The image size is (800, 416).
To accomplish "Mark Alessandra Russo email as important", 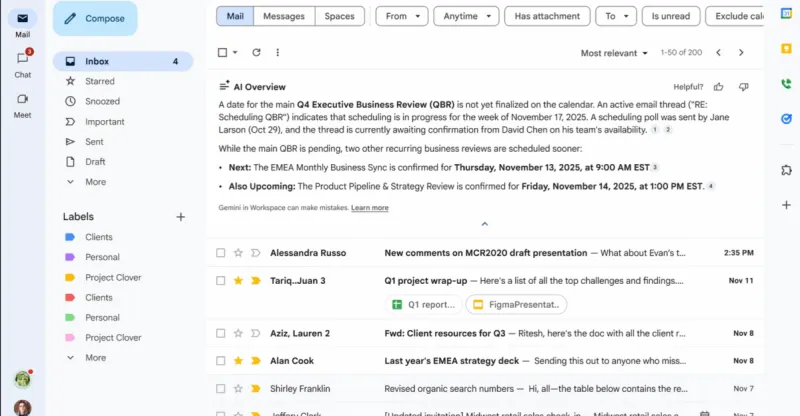I will tap(256, 253).
